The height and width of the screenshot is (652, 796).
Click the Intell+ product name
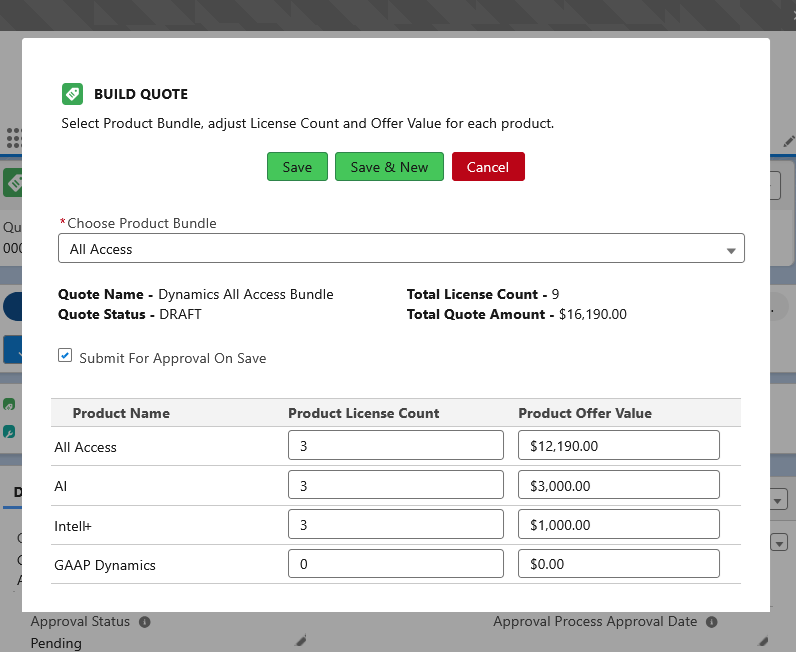73,526
